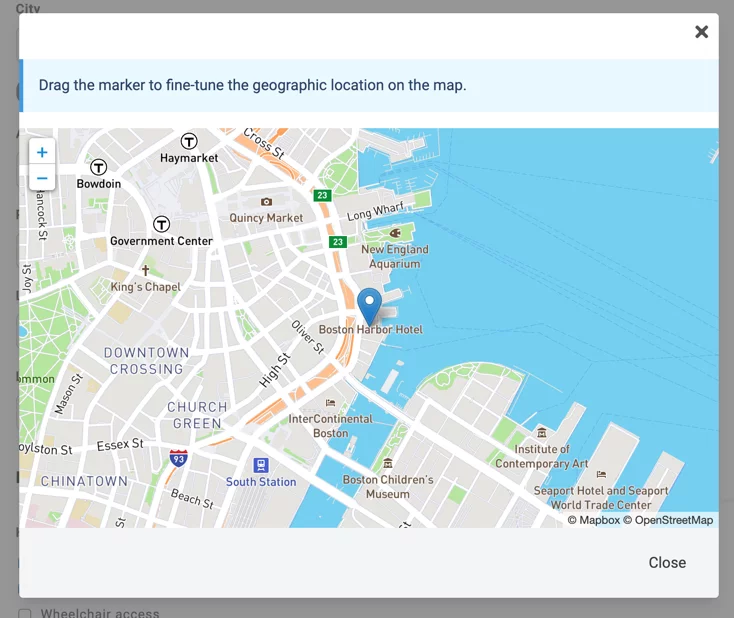The width and height of the screenshot is (734, 618).
Task: Open the Mapbox attribution link
Action: pyautogui.click(x=593, y=520)
